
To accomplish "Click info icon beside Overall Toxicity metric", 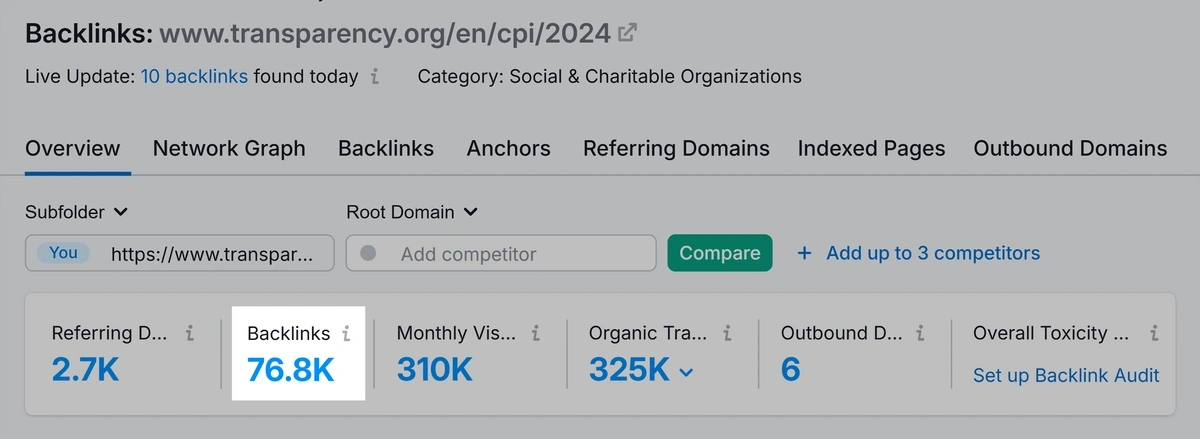I will [x=1154, y=334].
